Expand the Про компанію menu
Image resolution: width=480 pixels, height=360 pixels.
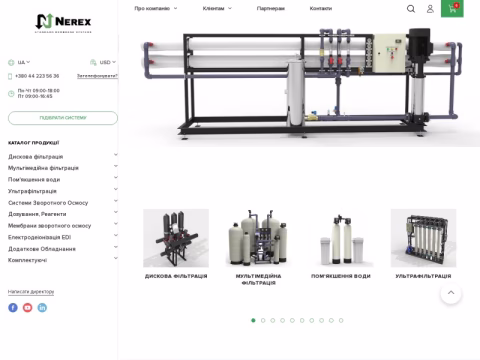tap(156, 8)
